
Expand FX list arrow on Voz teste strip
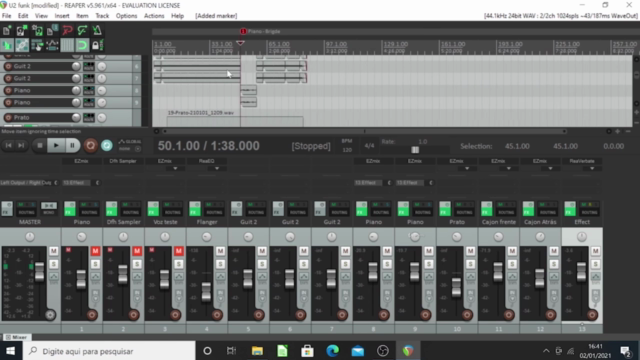click(x=175, y=169)
